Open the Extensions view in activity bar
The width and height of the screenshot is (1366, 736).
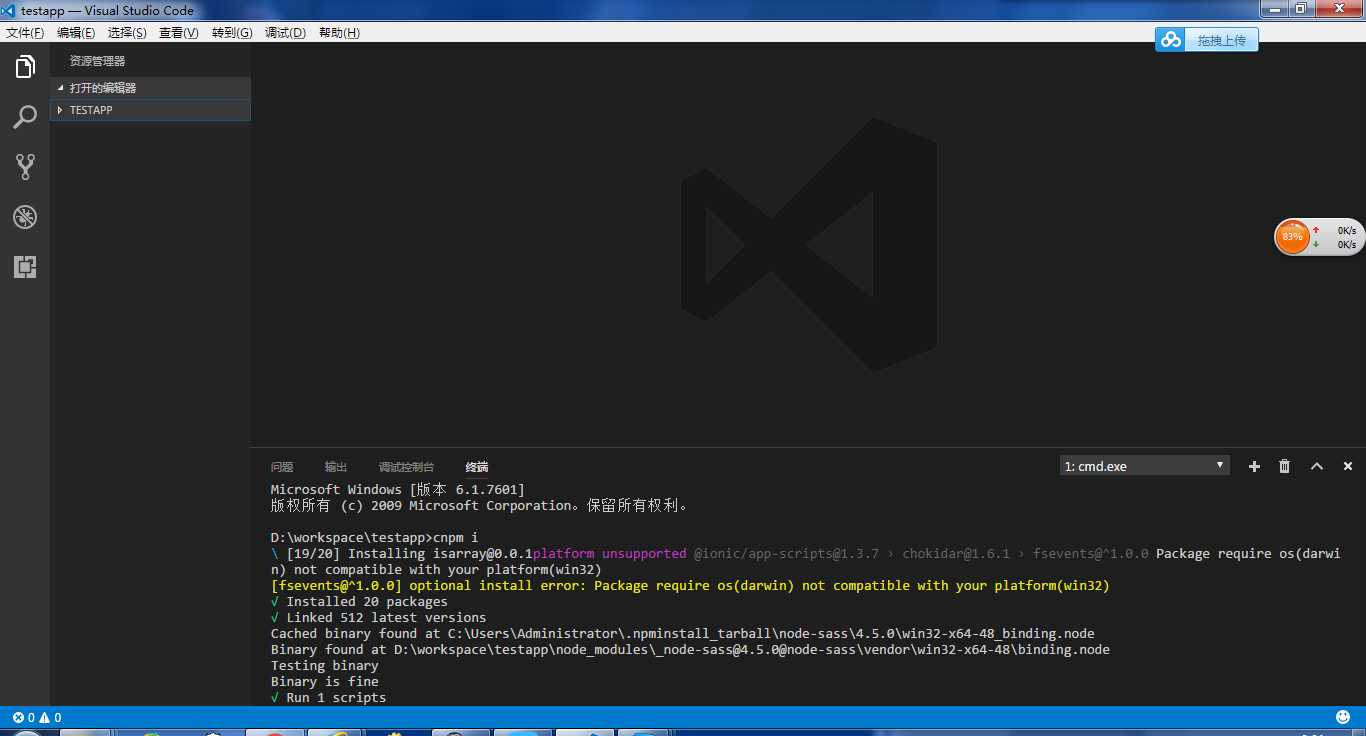tap(25, 267)
